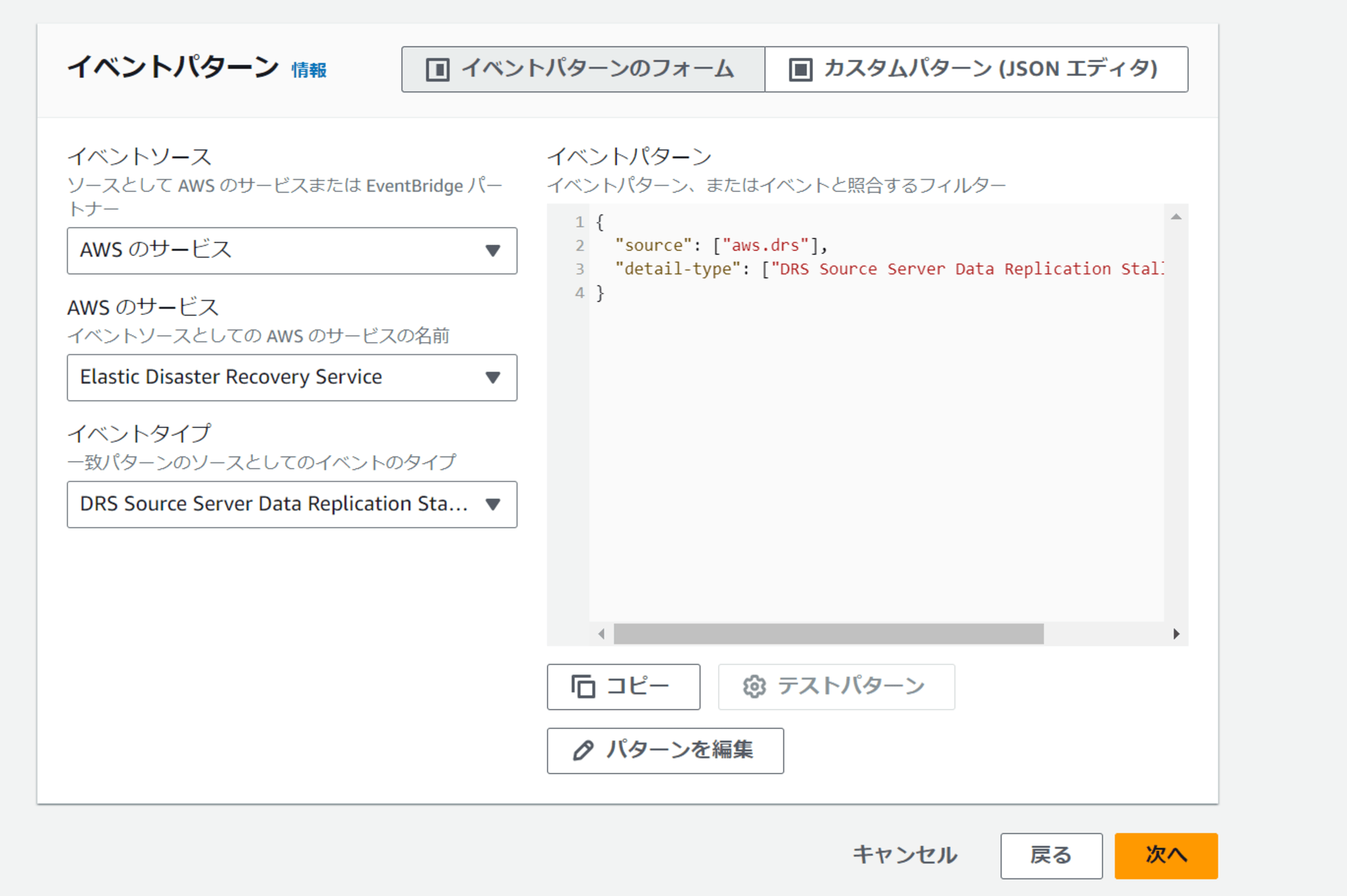Click the orange 次へ button
Image resolution: width=1347 pixels, height=896 pixels.
point(1167,856)
